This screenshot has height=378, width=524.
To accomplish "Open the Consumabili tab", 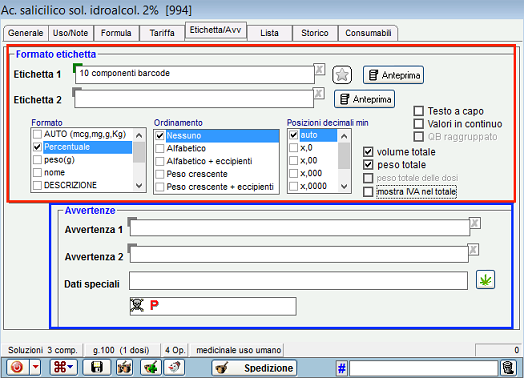I will 368,33.
